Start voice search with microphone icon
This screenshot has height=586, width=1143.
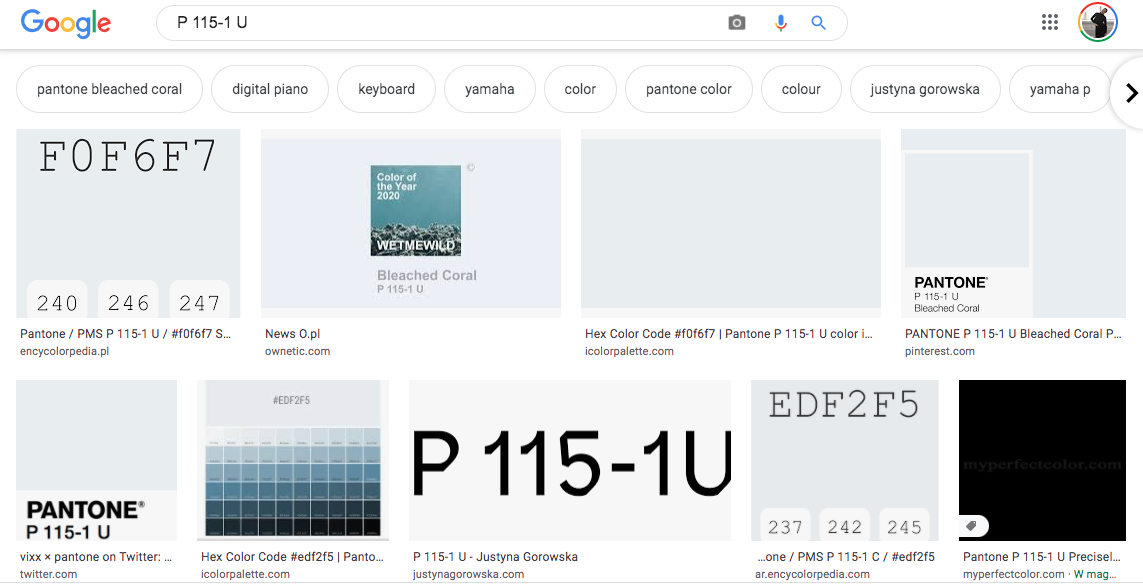coord(780,23)
